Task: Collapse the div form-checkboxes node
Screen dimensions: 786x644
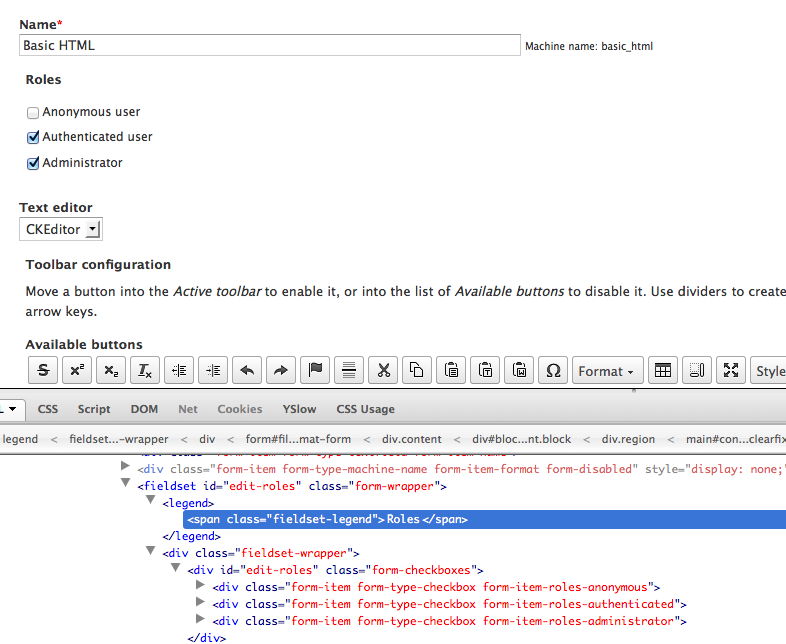Action: (x=175, y=567)
